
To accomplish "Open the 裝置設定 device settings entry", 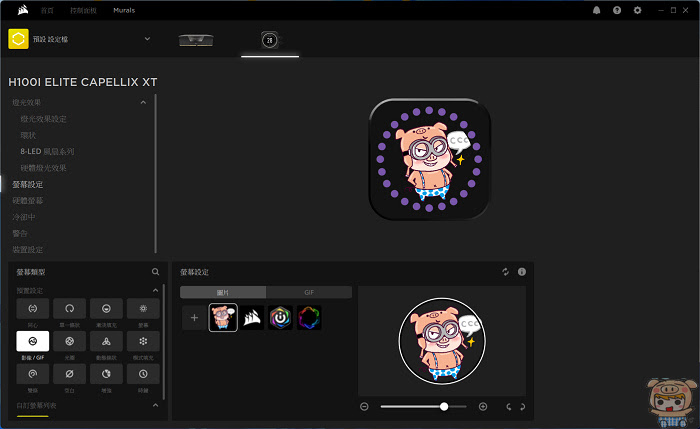I will point(28,250).
